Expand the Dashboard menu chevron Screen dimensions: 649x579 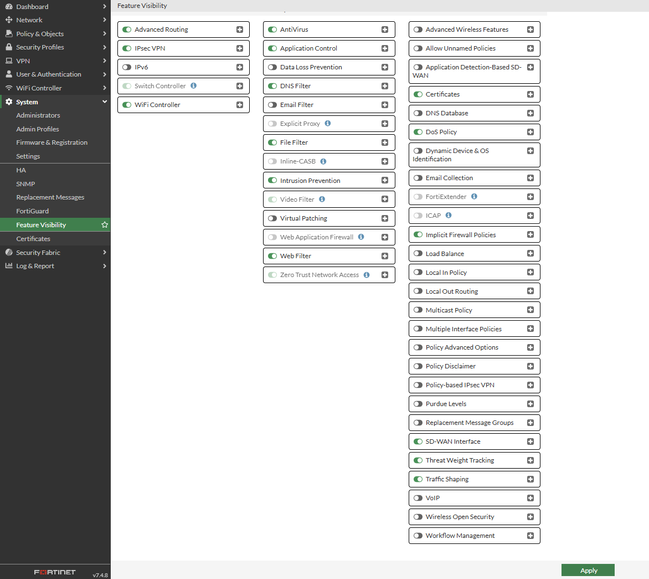104,7
